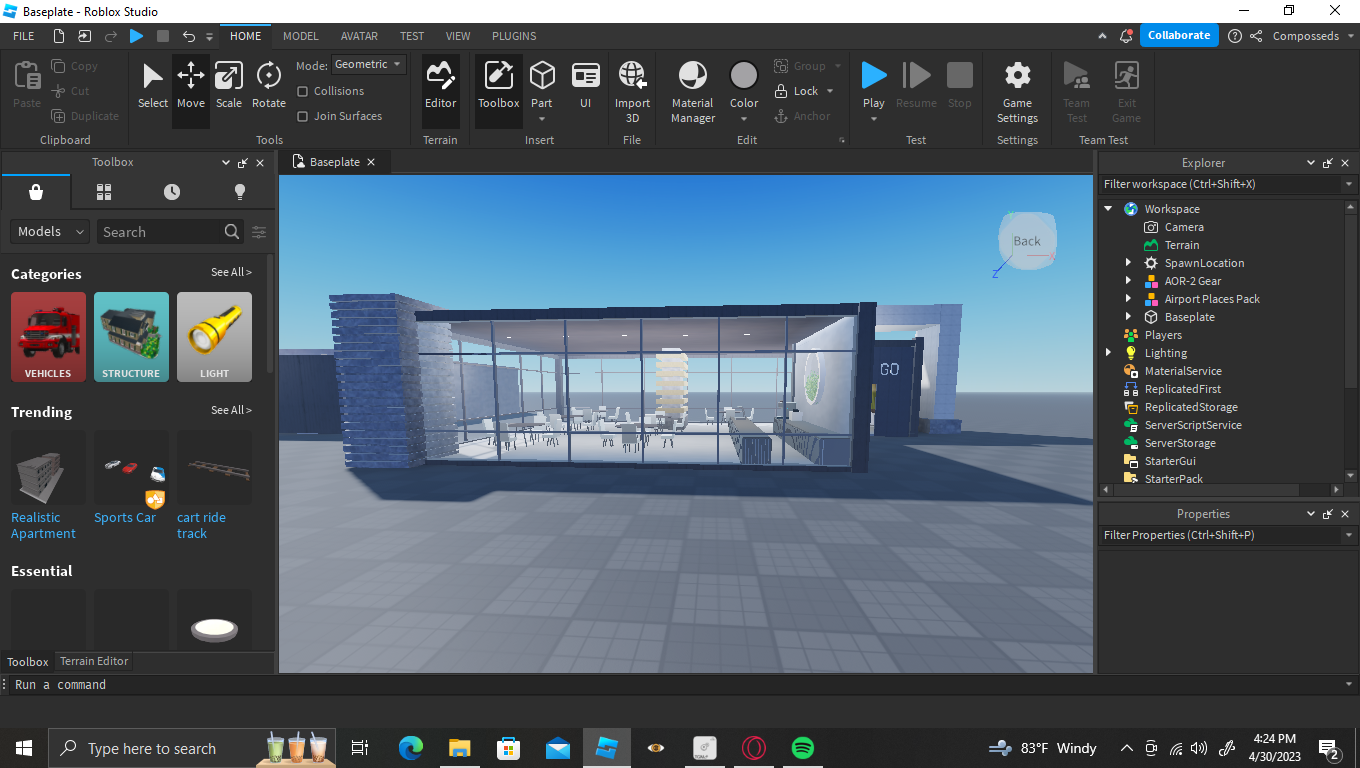
Task: Switch to the TEST ribbon tab
Action: click(x=412, y=36)
